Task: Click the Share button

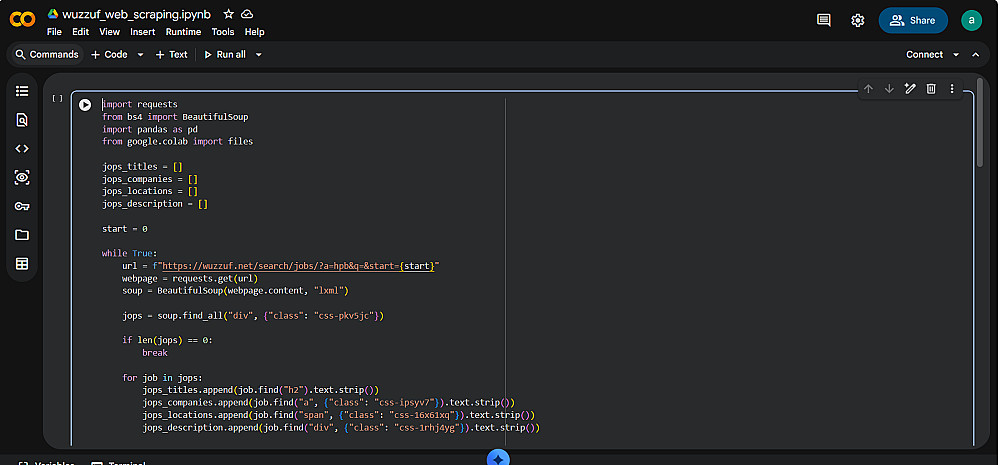Action: 913,20
